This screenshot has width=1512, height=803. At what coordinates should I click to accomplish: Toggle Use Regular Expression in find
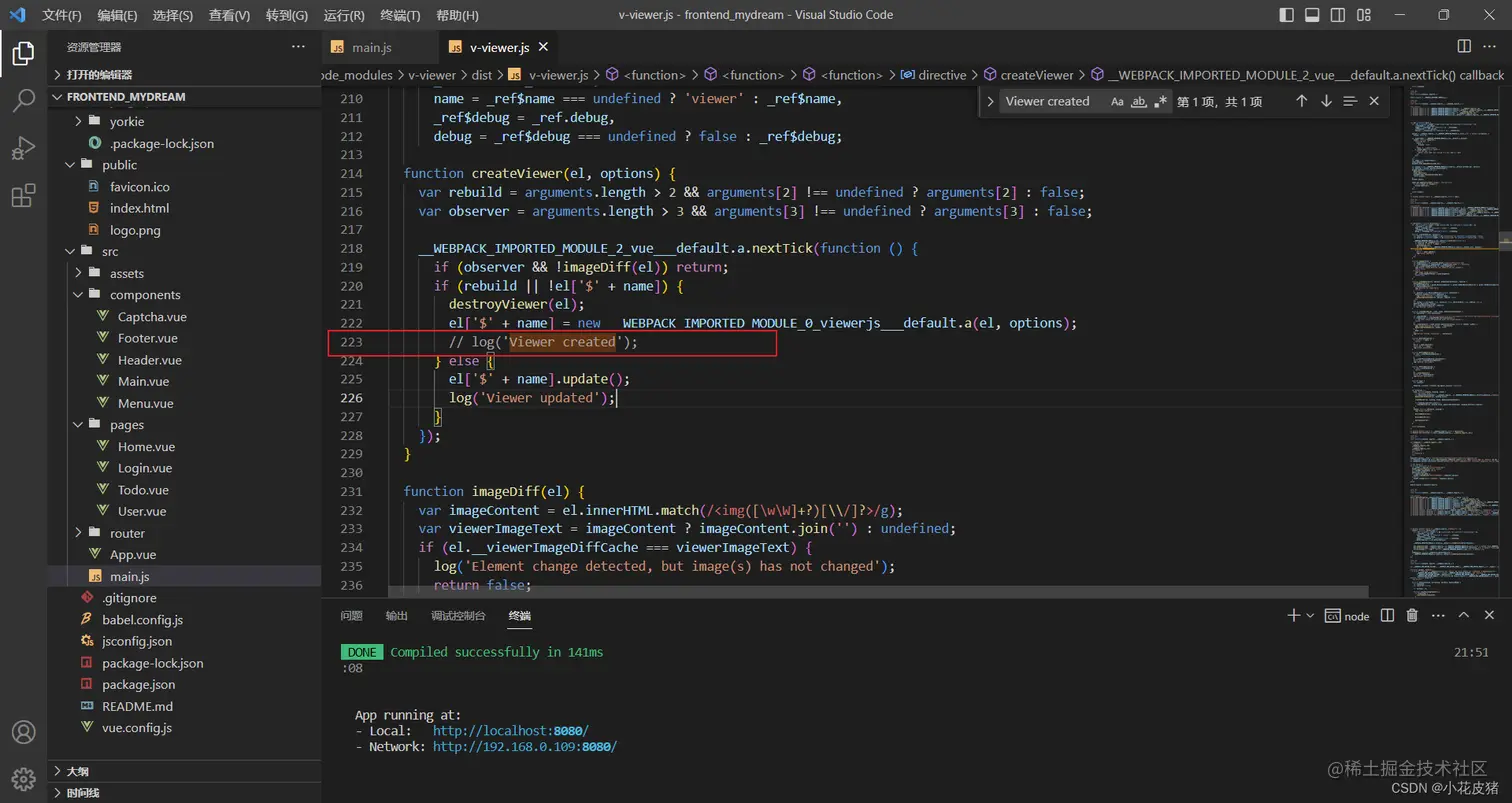[x=1160, y=101]
